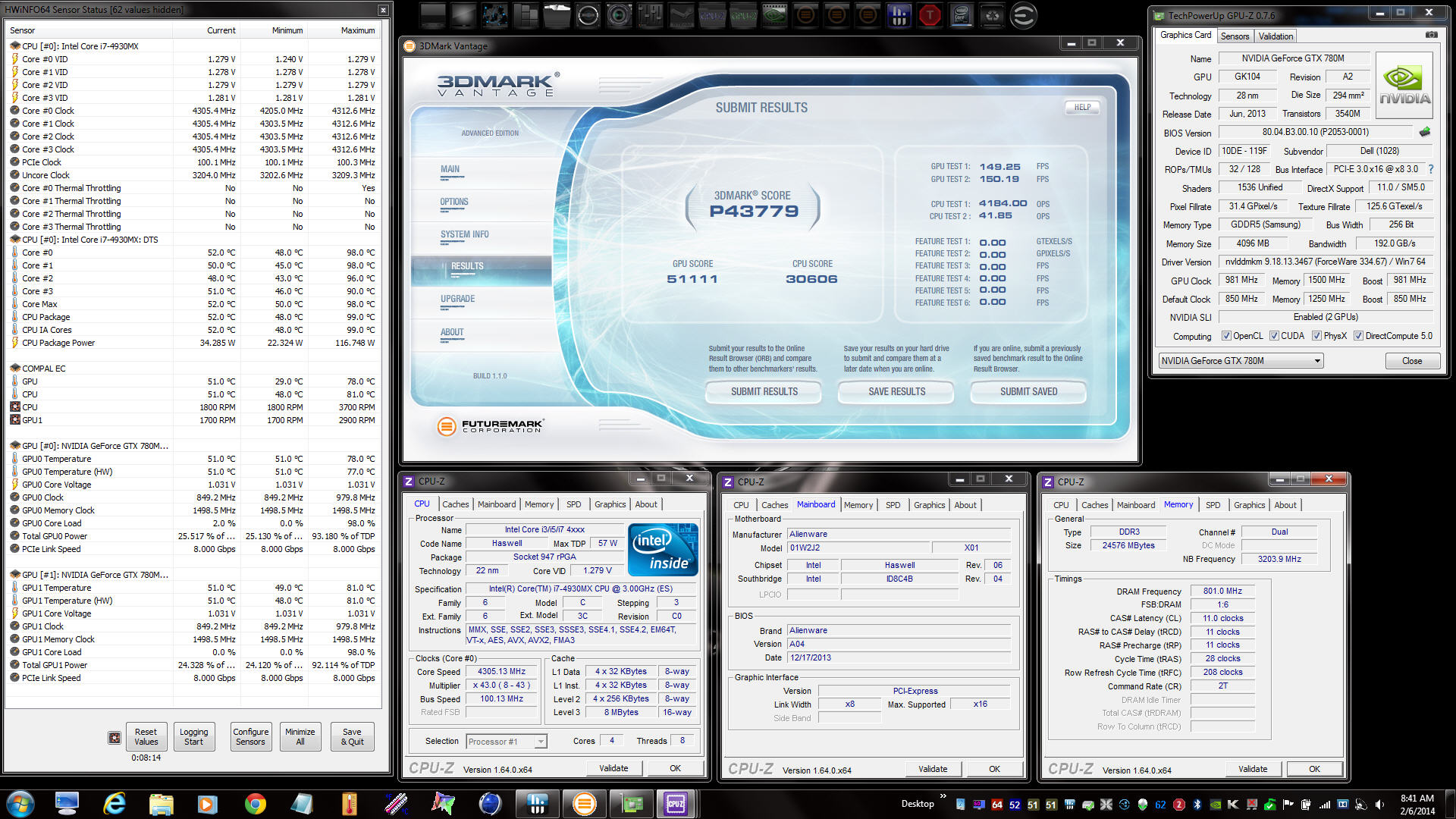
Task: Open Windows Media Player from taskbar
Action: 207,804
